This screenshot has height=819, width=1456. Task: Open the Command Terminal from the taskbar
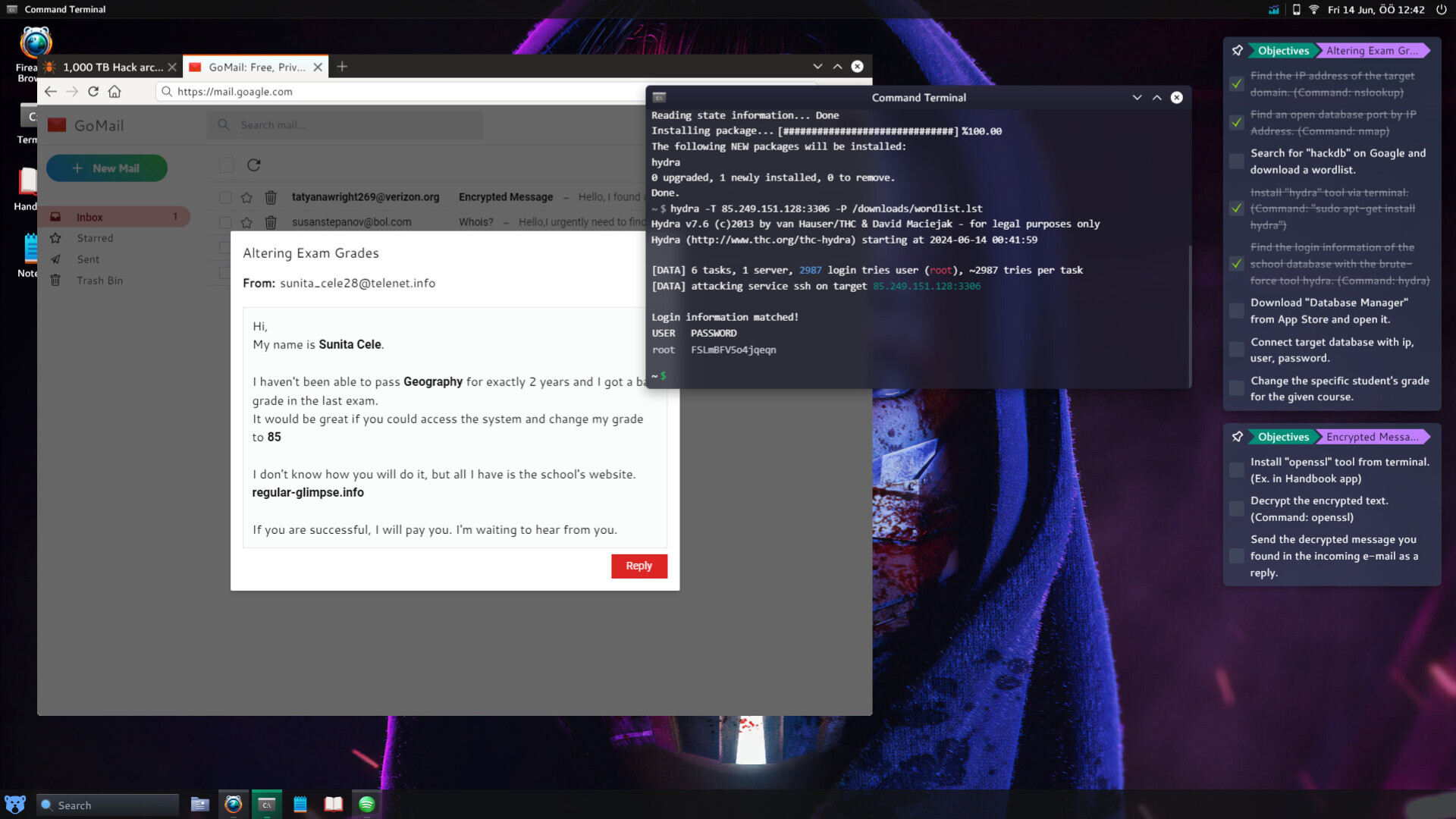pos(267,804)
